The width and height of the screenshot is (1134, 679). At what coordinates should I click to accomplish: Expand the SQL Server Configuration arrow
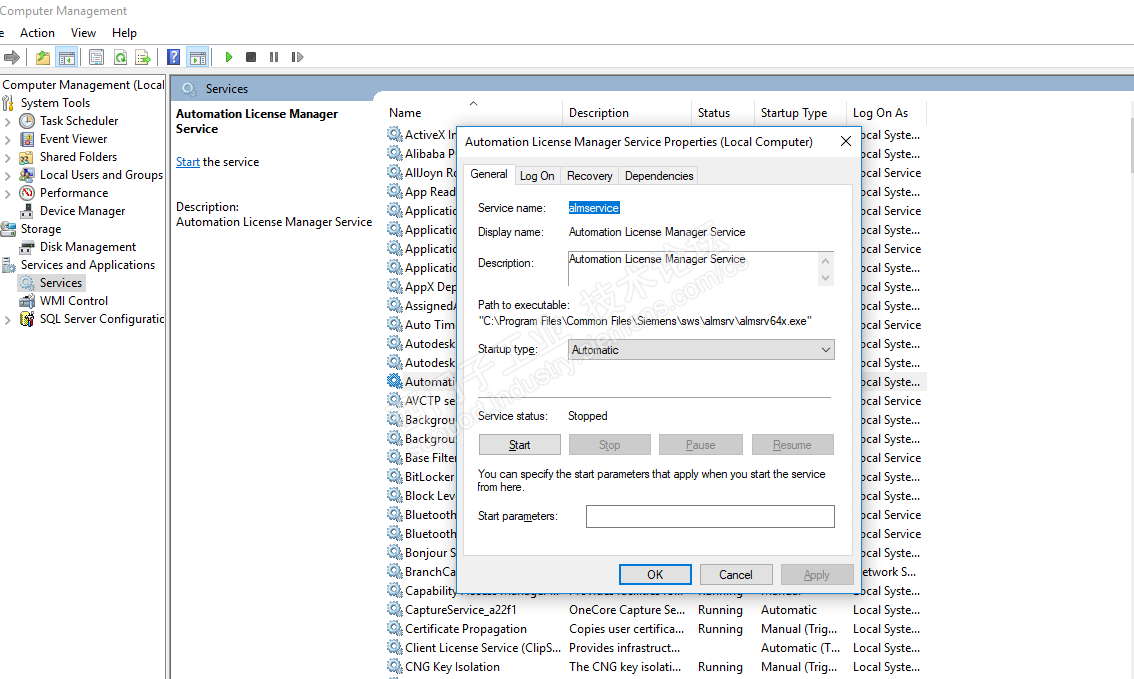[x=8, y=320]
